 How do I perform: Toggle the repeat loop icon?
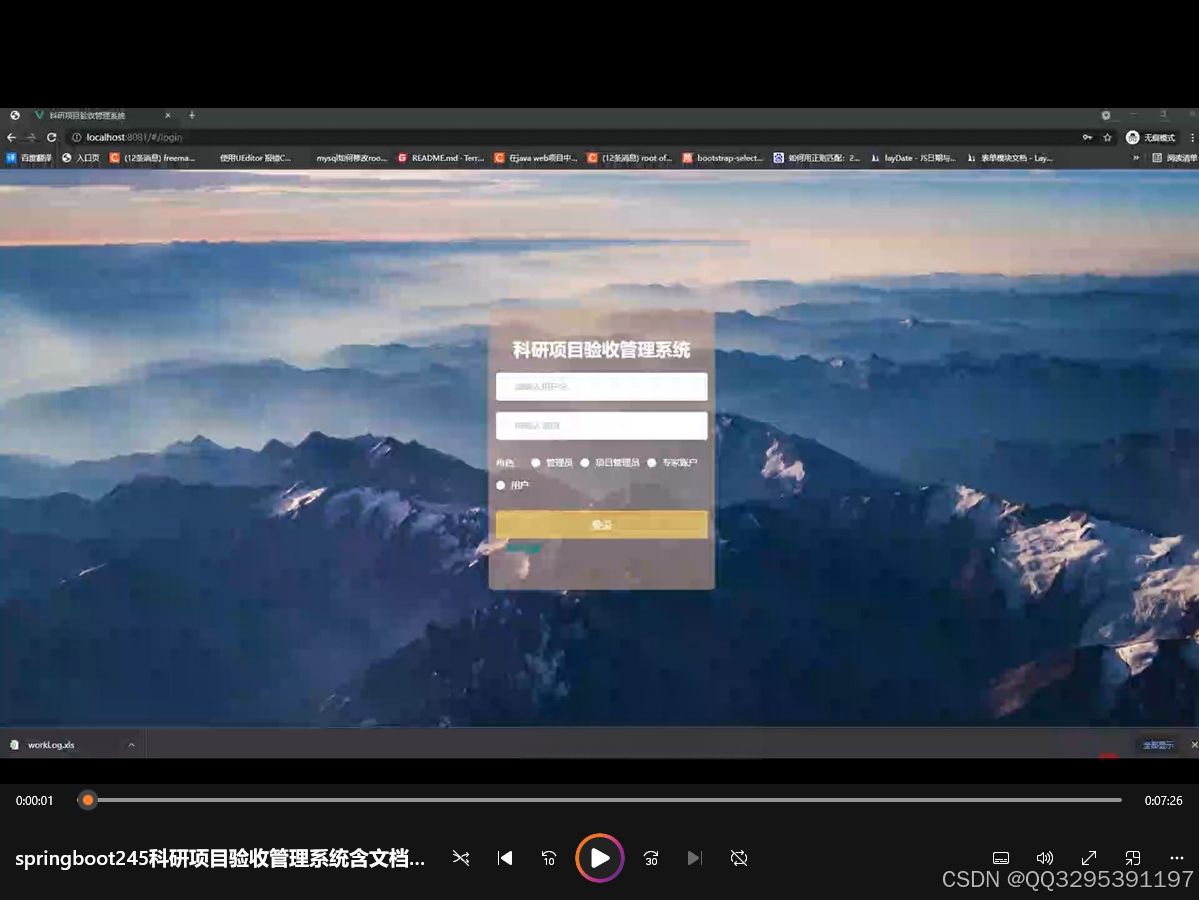739,858
